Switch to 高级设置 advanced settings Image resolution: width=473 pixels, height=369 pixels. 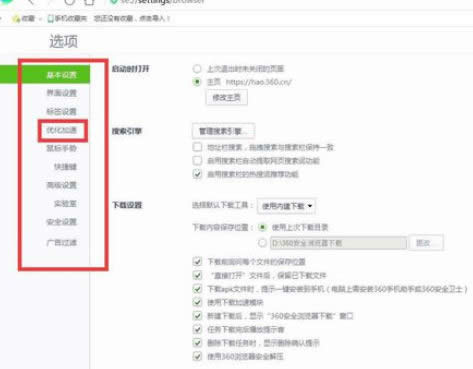click(61, 185)
